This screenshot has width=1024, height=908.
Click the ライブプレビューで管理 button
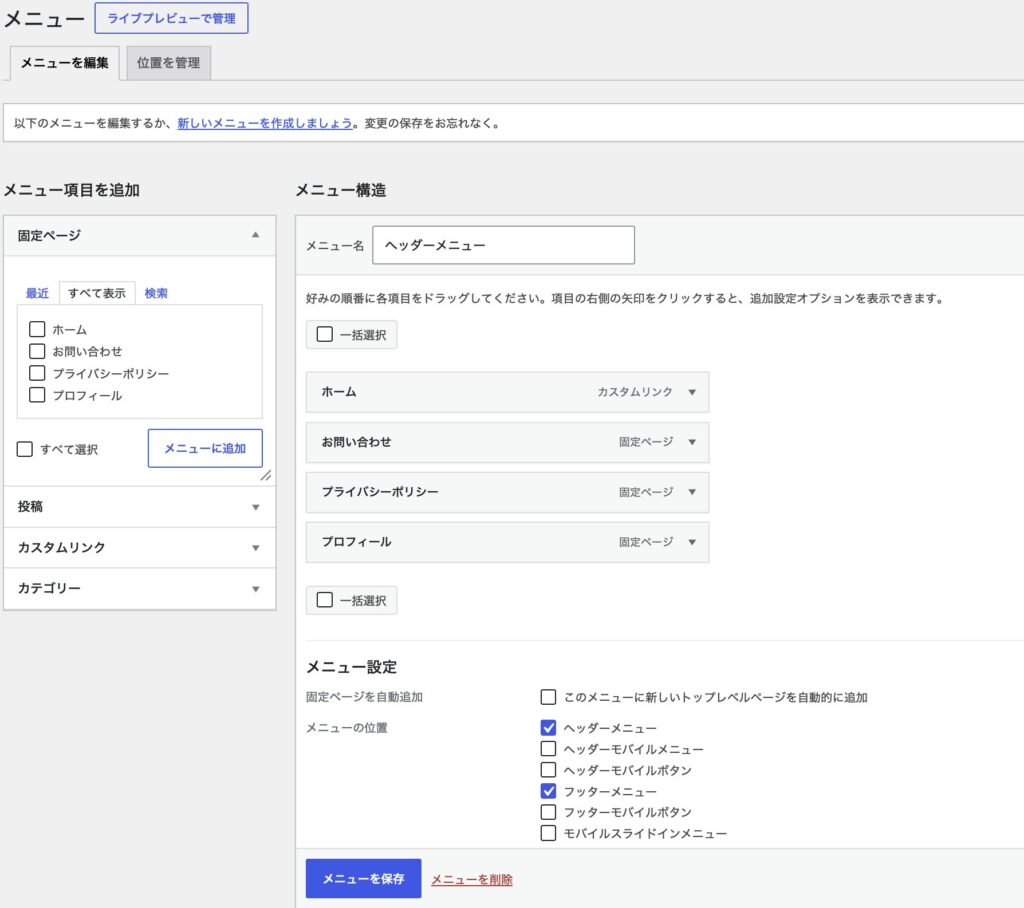click(x=172, y=18)
